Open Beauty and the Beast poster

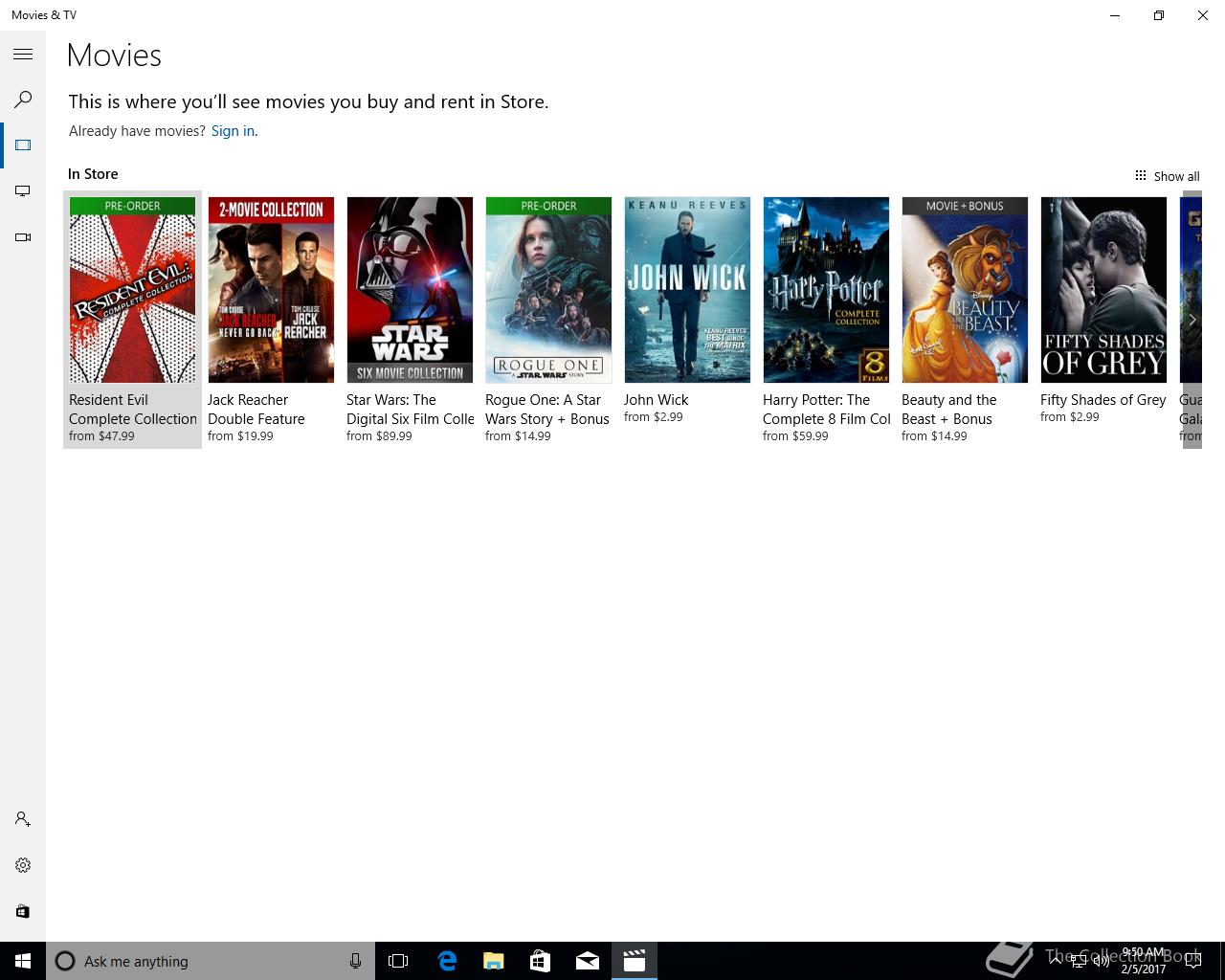click(x=965, y=290)
